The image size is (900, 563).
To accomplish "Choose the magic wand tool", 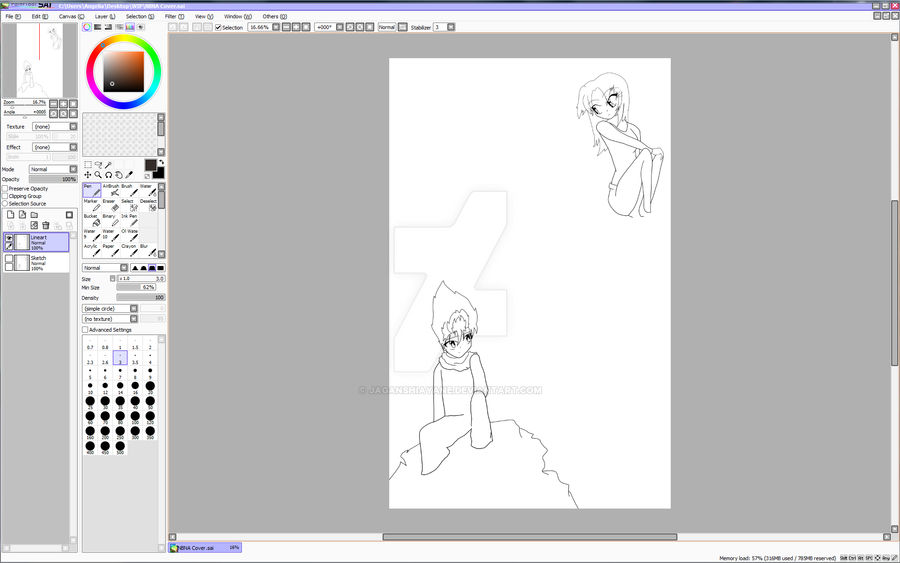I will [108, 165].
